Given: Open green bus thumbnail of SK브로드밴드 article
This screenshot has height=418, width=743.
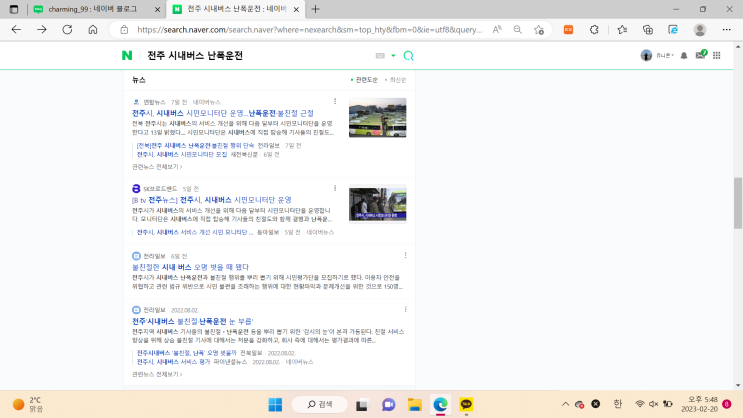Looking at the screenshot, I should pos(378,204).
